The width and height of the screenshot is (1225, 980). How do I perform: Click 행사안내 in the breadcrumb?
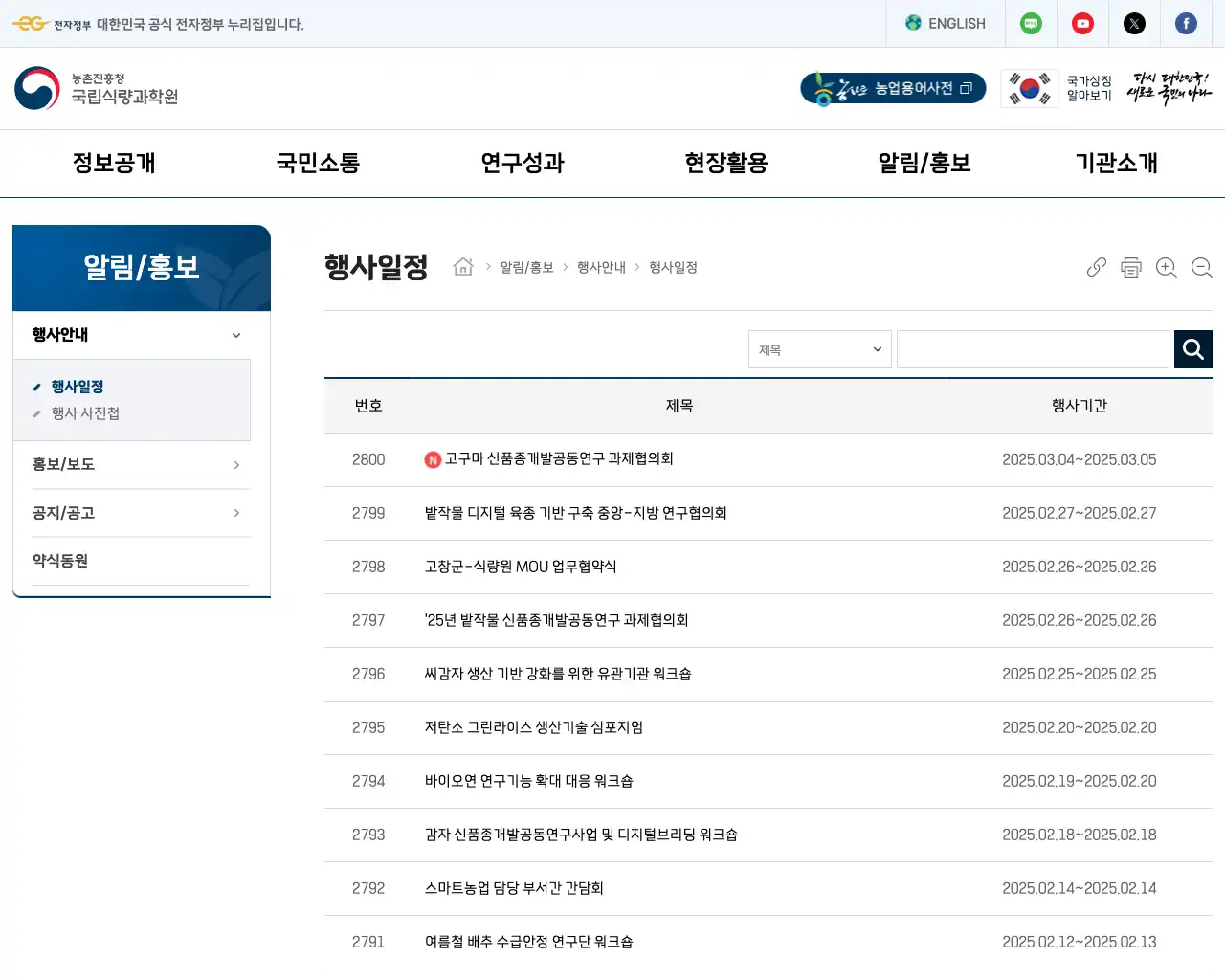[x=601, y=267]
